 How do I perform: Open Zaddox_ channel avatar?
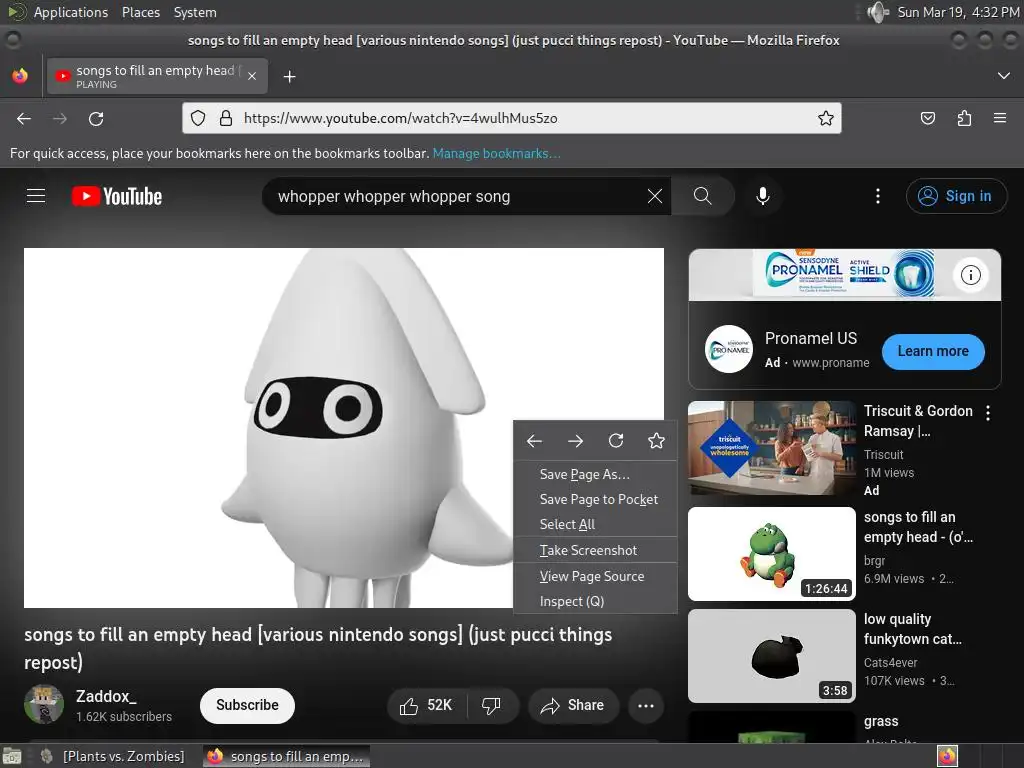click(x=44, y=704)
